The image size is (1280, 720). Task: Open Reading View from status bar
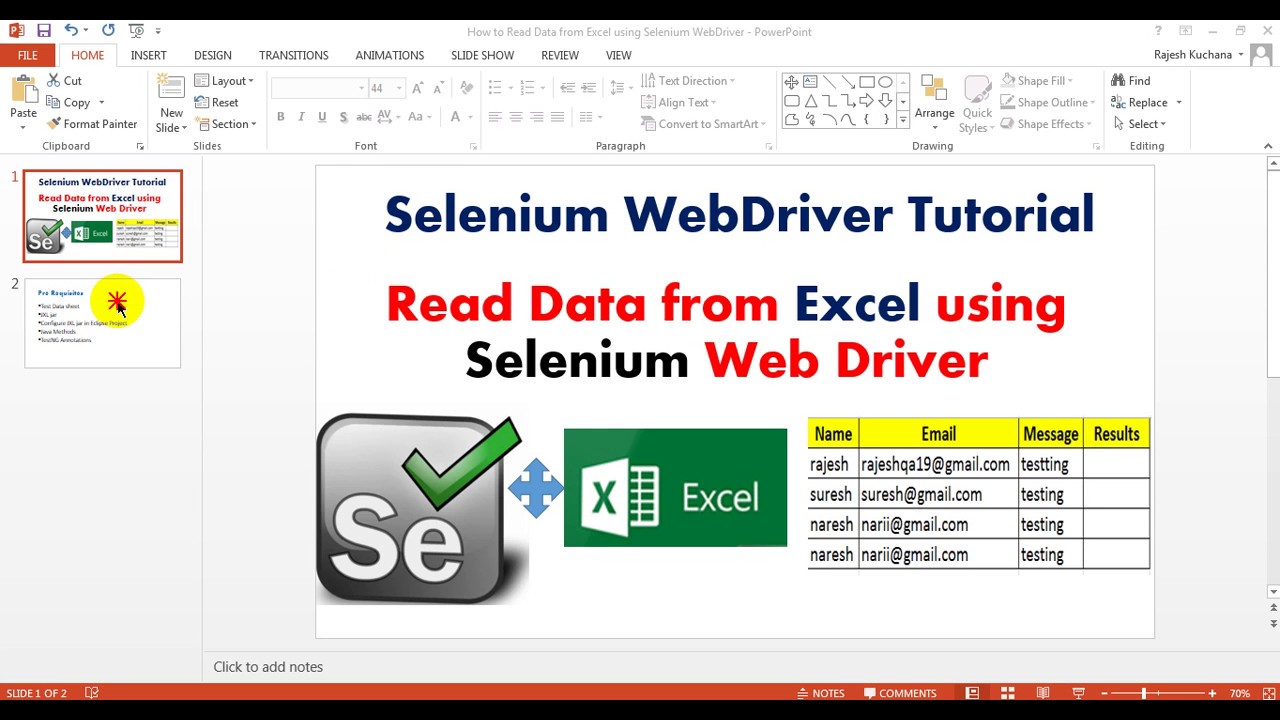pos(1043,693)
